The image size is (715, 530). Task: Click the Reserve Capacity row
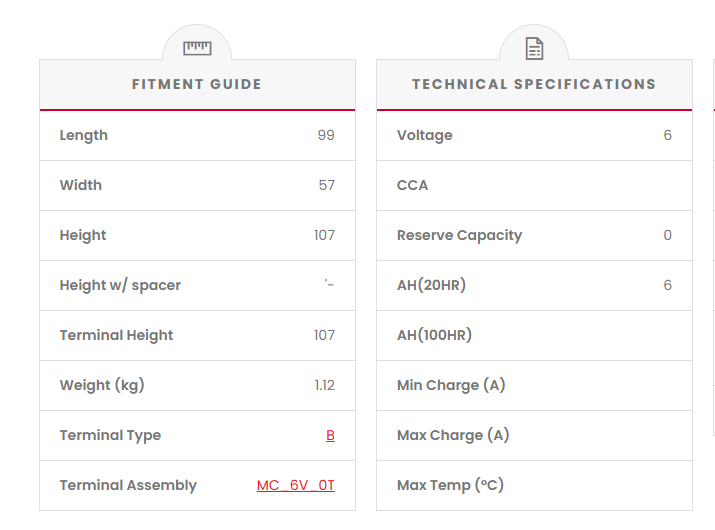pos(534,235)
